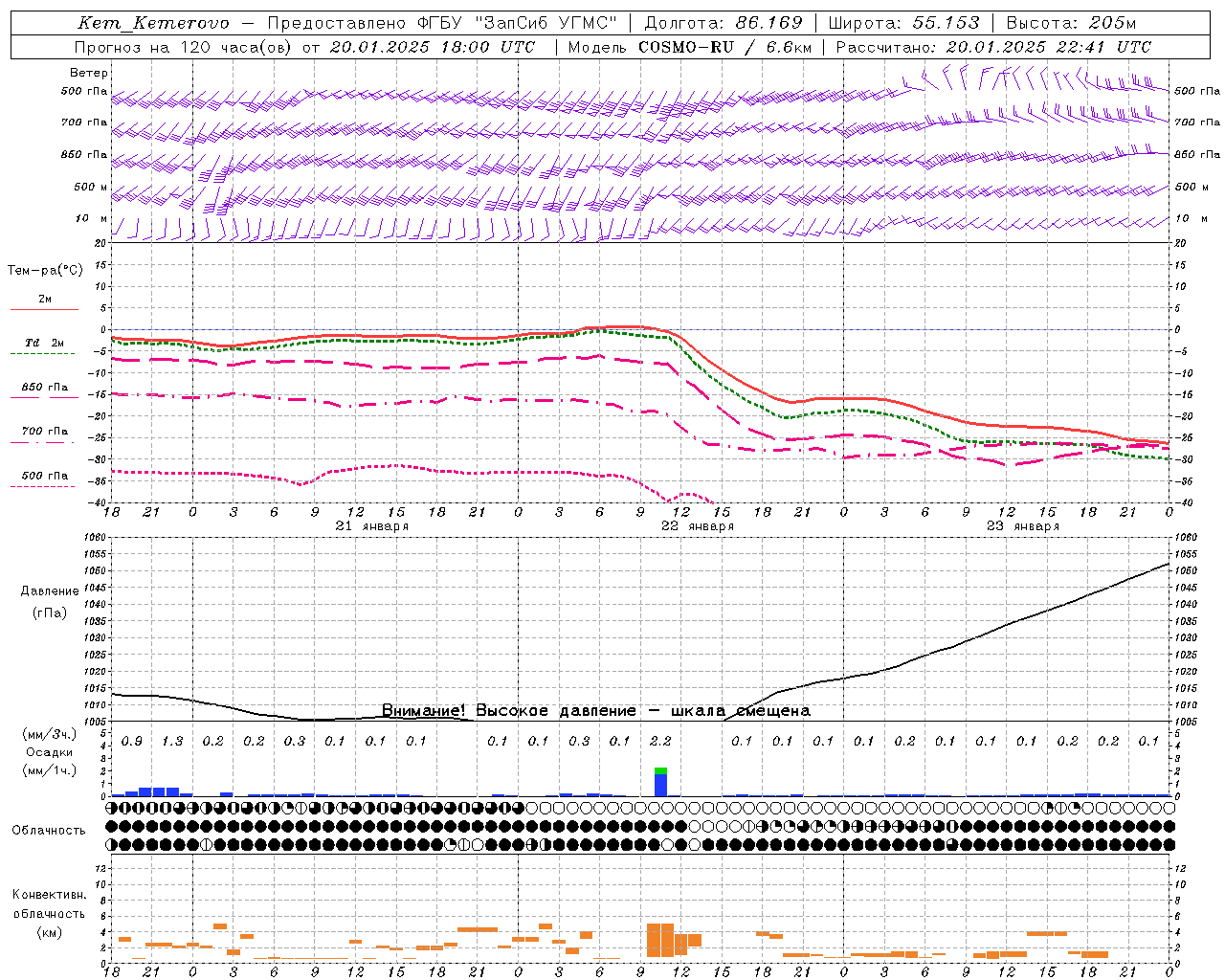
Task: Click the 2.2 precipitation value
Action: [x=660, y=742]
